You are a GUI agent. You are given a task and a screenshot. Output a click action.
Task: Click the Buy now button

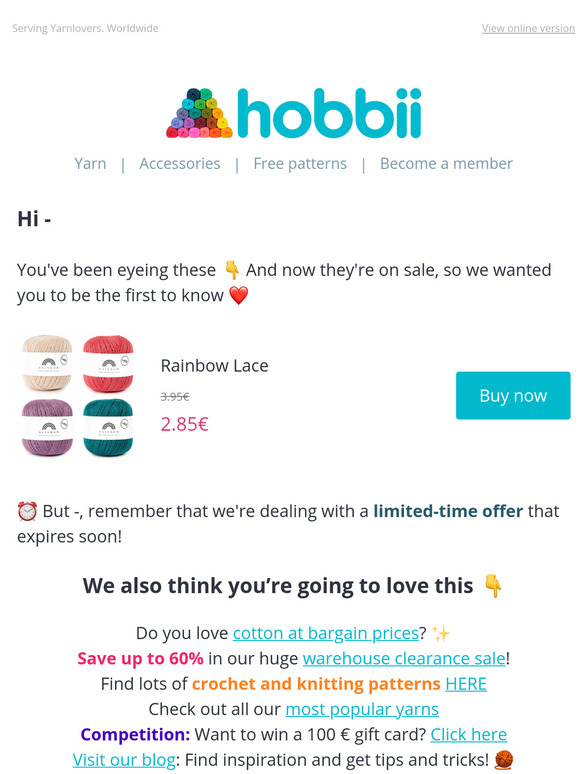coord(513,395)
